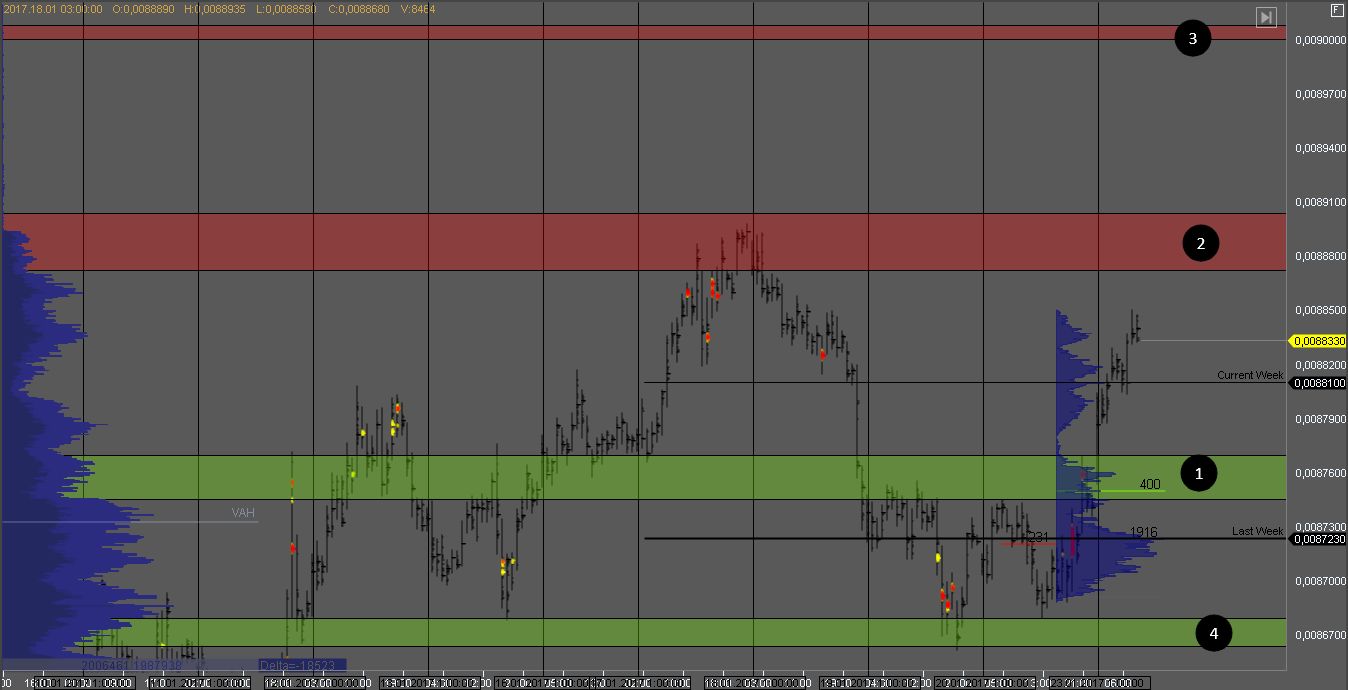Click the 400 volume level label
The height and width of the screenshot is (690, 1348).
(1150, 484)
